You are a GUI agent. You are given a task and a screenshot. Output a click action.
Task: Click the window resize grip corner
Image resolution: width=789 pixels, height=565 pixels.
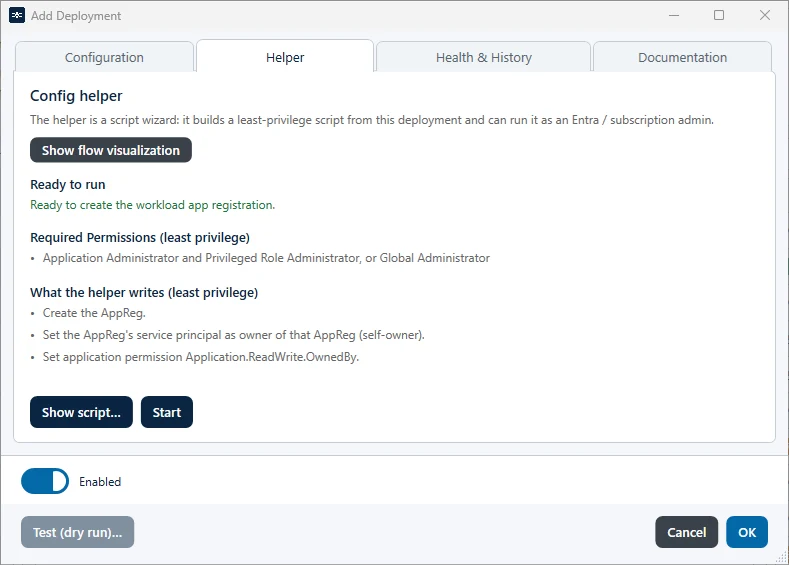point(781,557)
